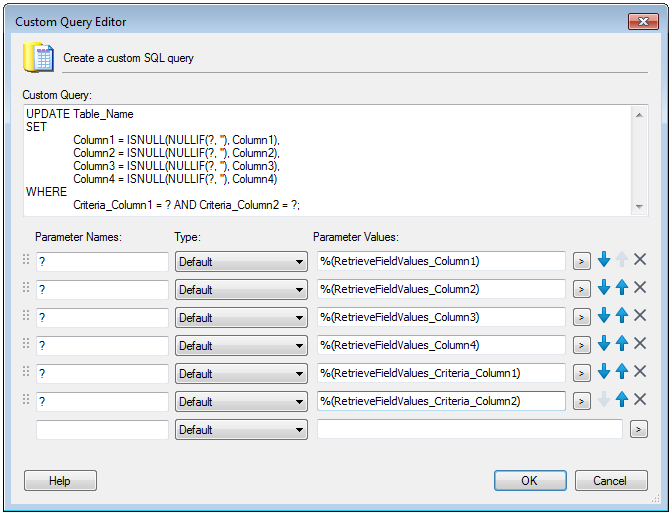Click into the empty Parameter Names field

[x=102, y=430]
